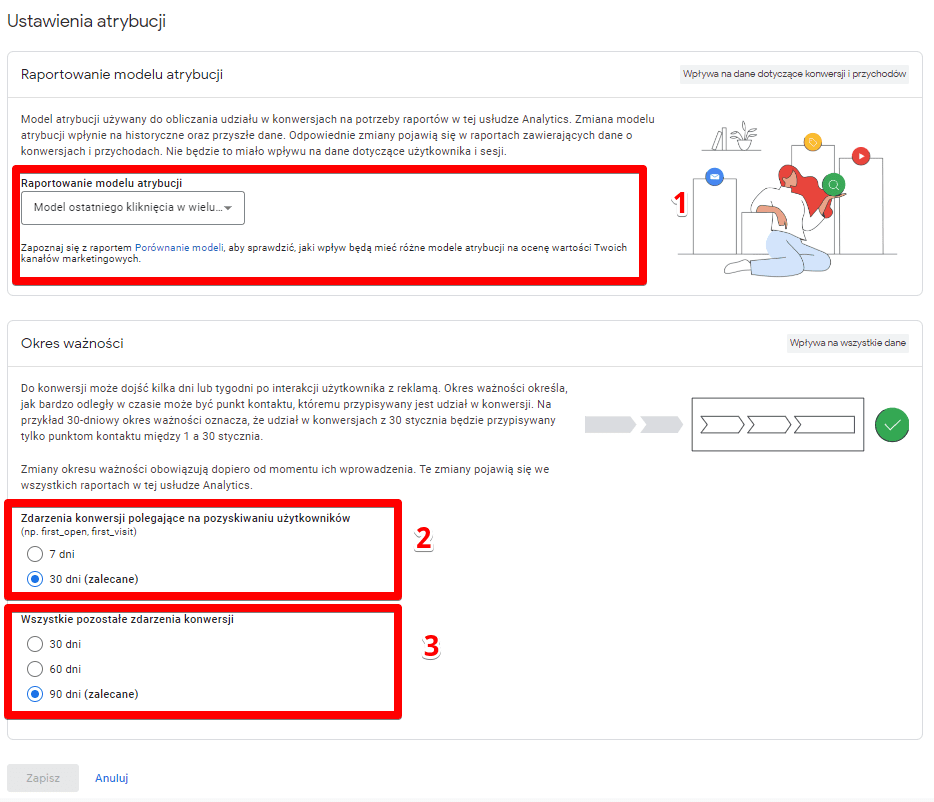Click the green checkmark circle icon
This screenshot has width=934, height=802.
pos(892,425)
